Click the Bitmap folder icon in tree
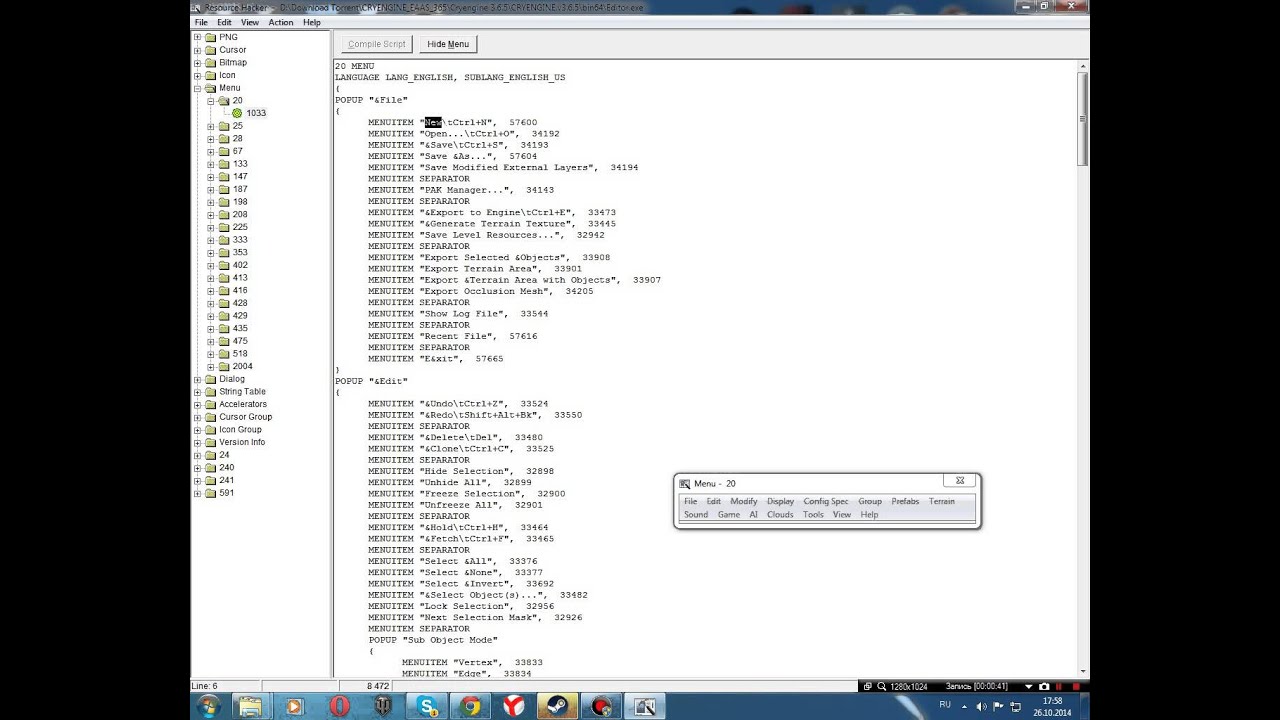 (x=210, y=62)
